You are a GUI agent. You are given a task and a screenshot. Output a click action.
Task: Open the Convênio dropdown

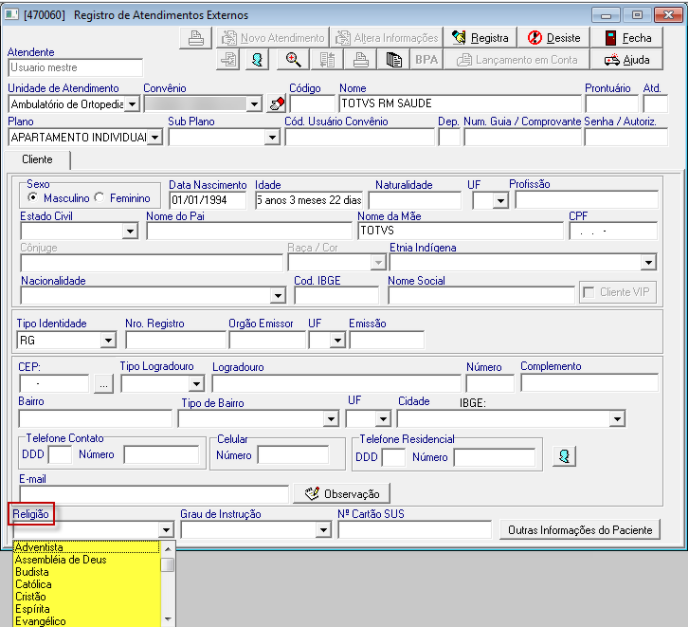254,104
